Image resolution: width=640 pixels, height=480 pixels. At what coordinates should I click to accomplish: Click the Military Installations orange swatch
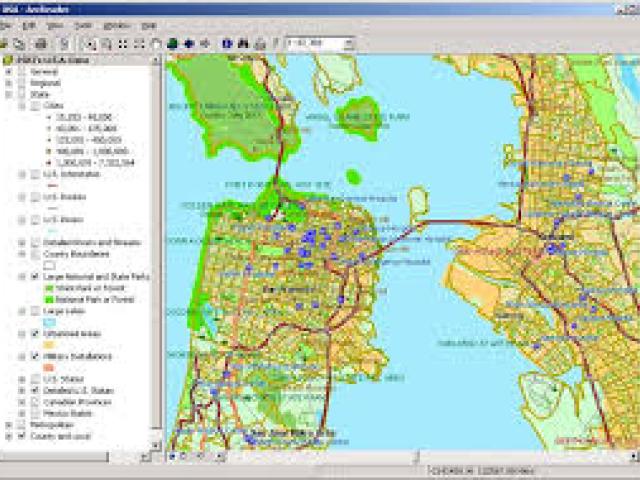click(x=49, y=368)
